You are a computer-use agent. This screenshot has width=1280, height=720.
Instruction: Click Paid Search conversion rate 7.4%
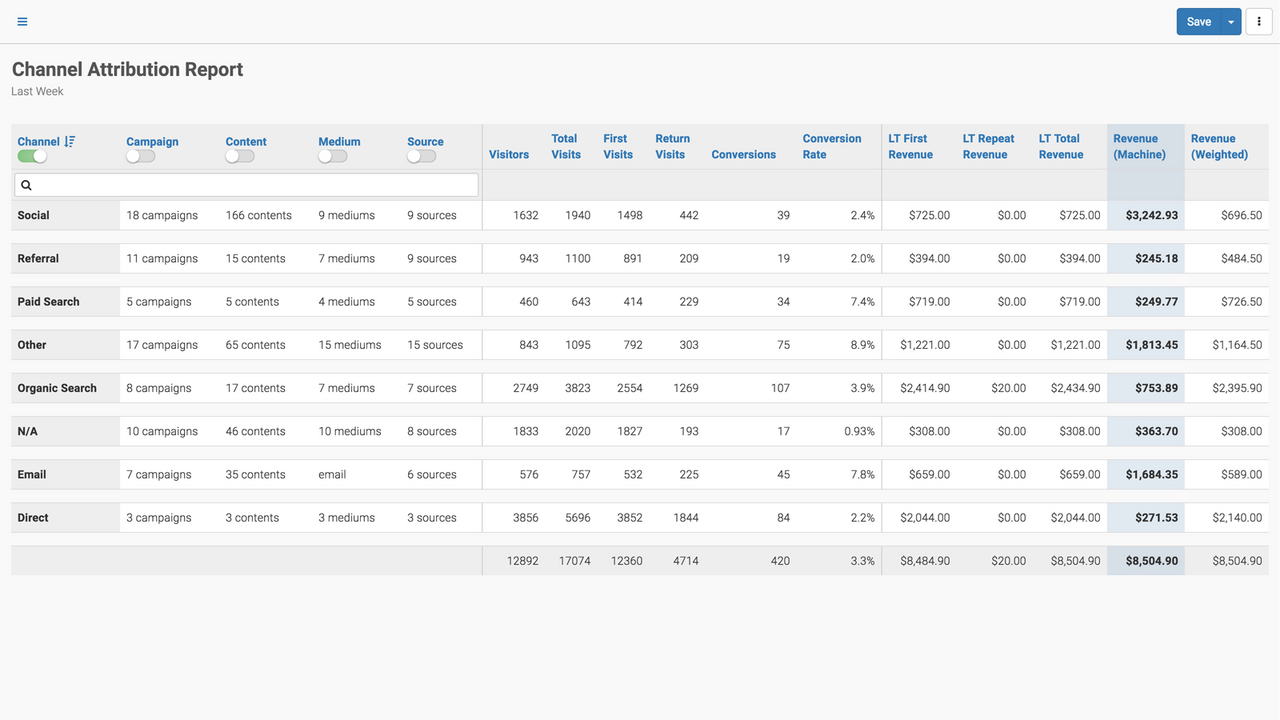tap(863, 302)
